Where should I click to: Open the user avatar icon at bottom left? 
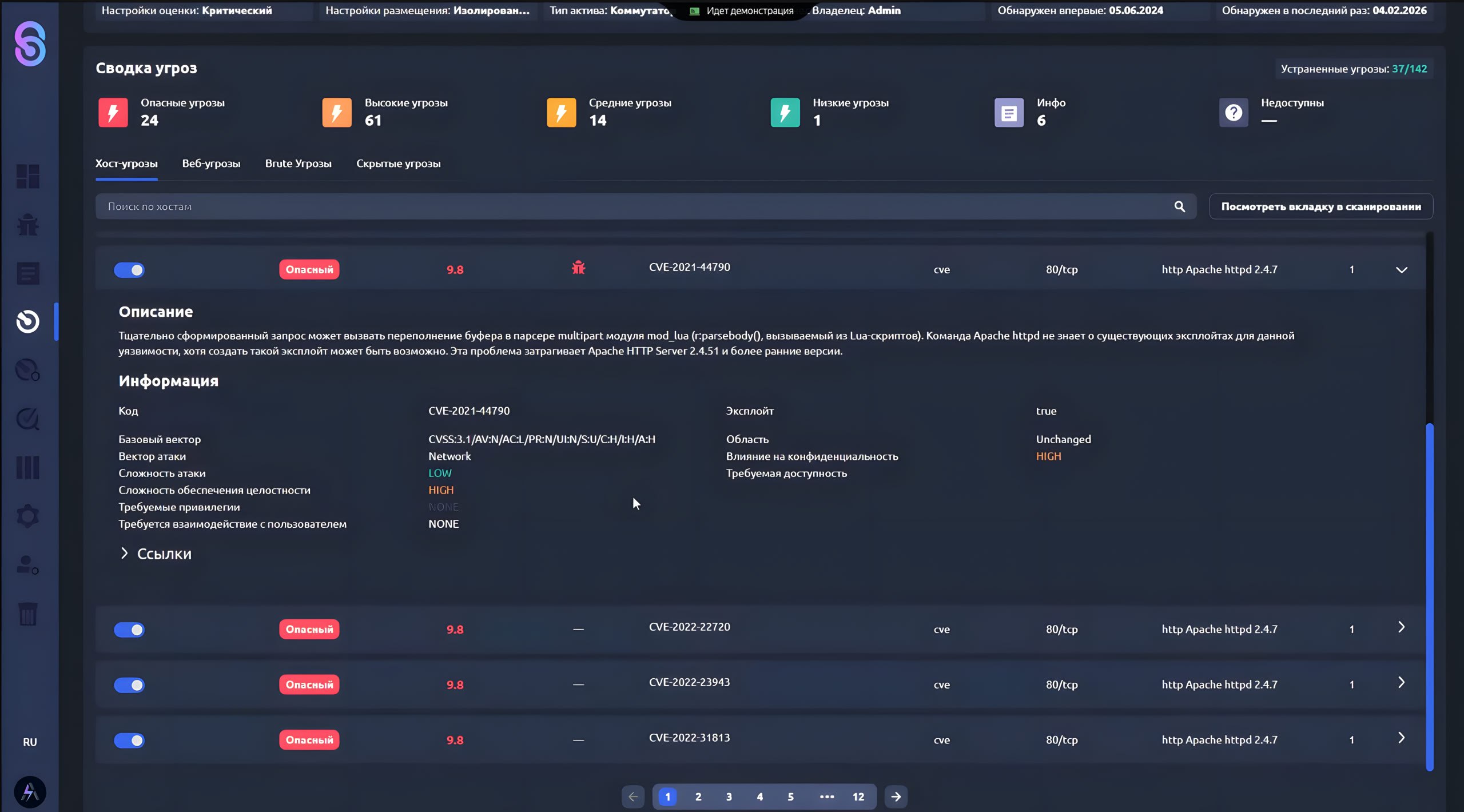point(30,792)
